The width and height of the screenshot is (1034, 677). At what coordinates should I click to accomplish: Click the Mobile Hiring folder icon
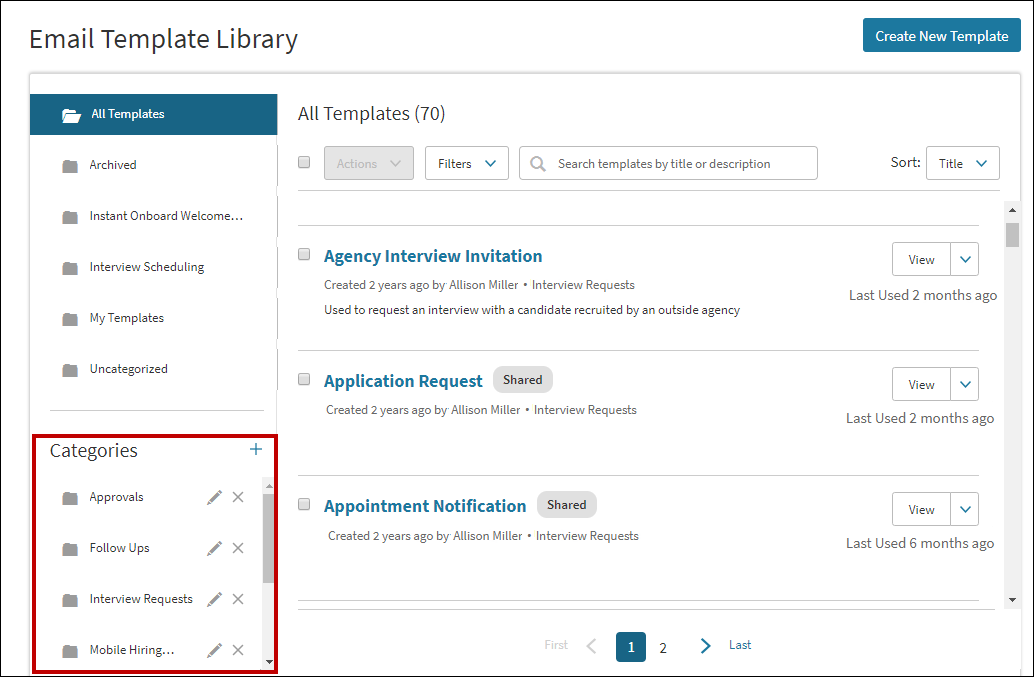tap(70, 651)
